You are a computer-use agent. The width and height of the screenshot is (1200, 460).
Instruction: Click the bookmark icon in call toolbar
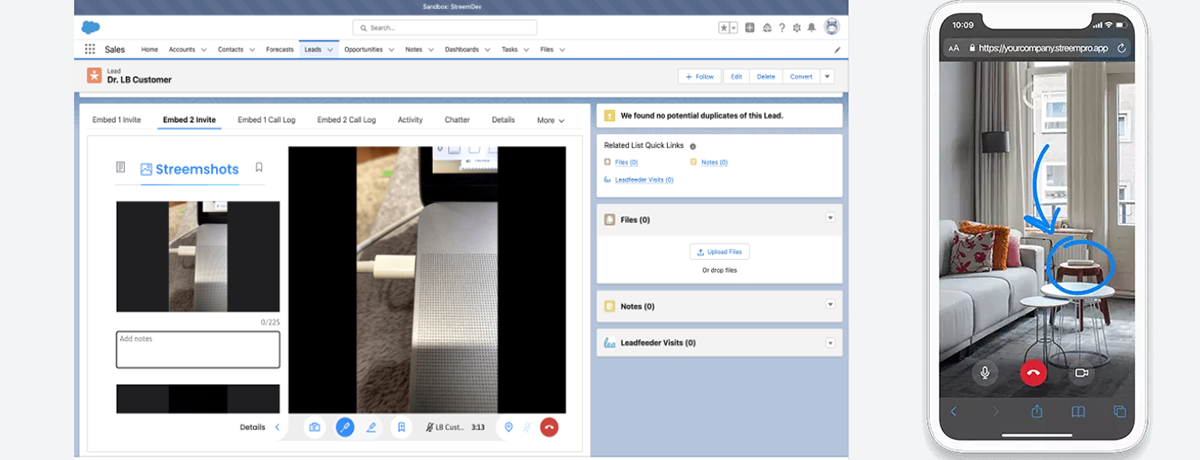[x=401, y=427]
